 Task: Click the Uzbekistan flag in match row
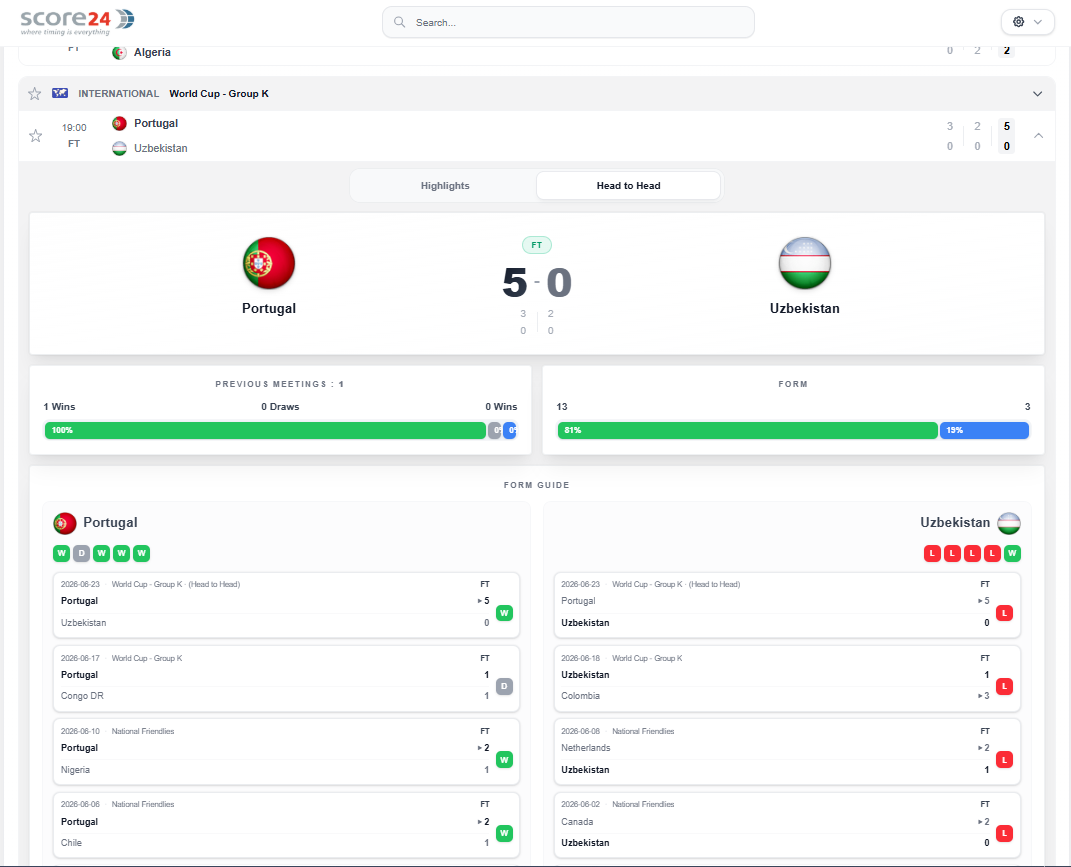tap(120, 148)
